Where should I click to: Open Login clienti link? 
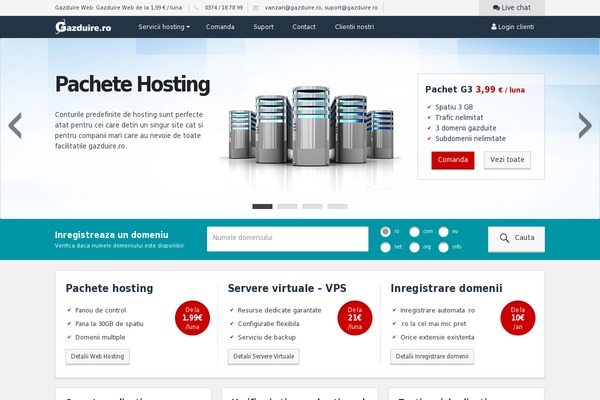pos(512,27)
